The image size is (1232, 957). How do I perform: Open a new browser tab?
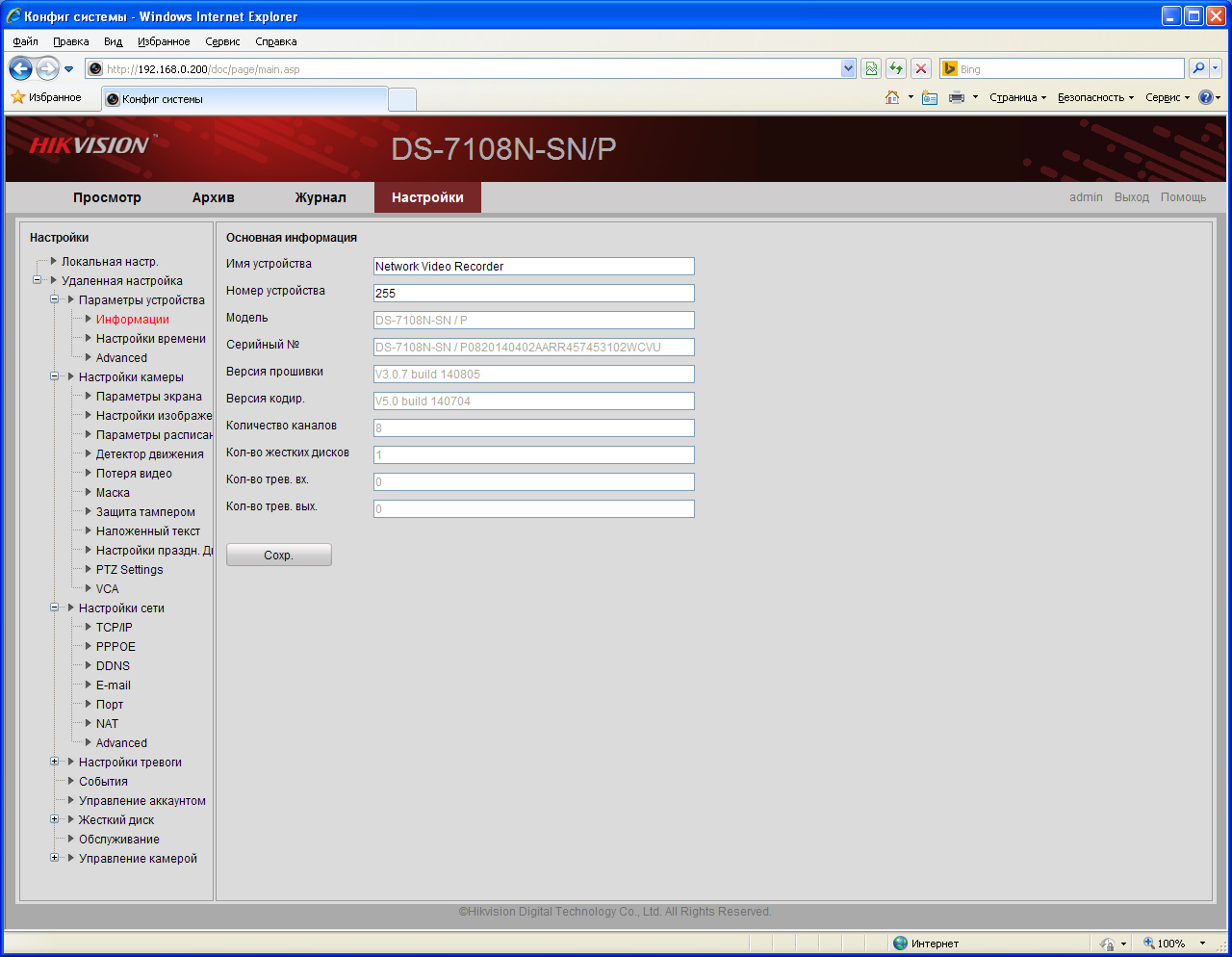pos(402,99)
